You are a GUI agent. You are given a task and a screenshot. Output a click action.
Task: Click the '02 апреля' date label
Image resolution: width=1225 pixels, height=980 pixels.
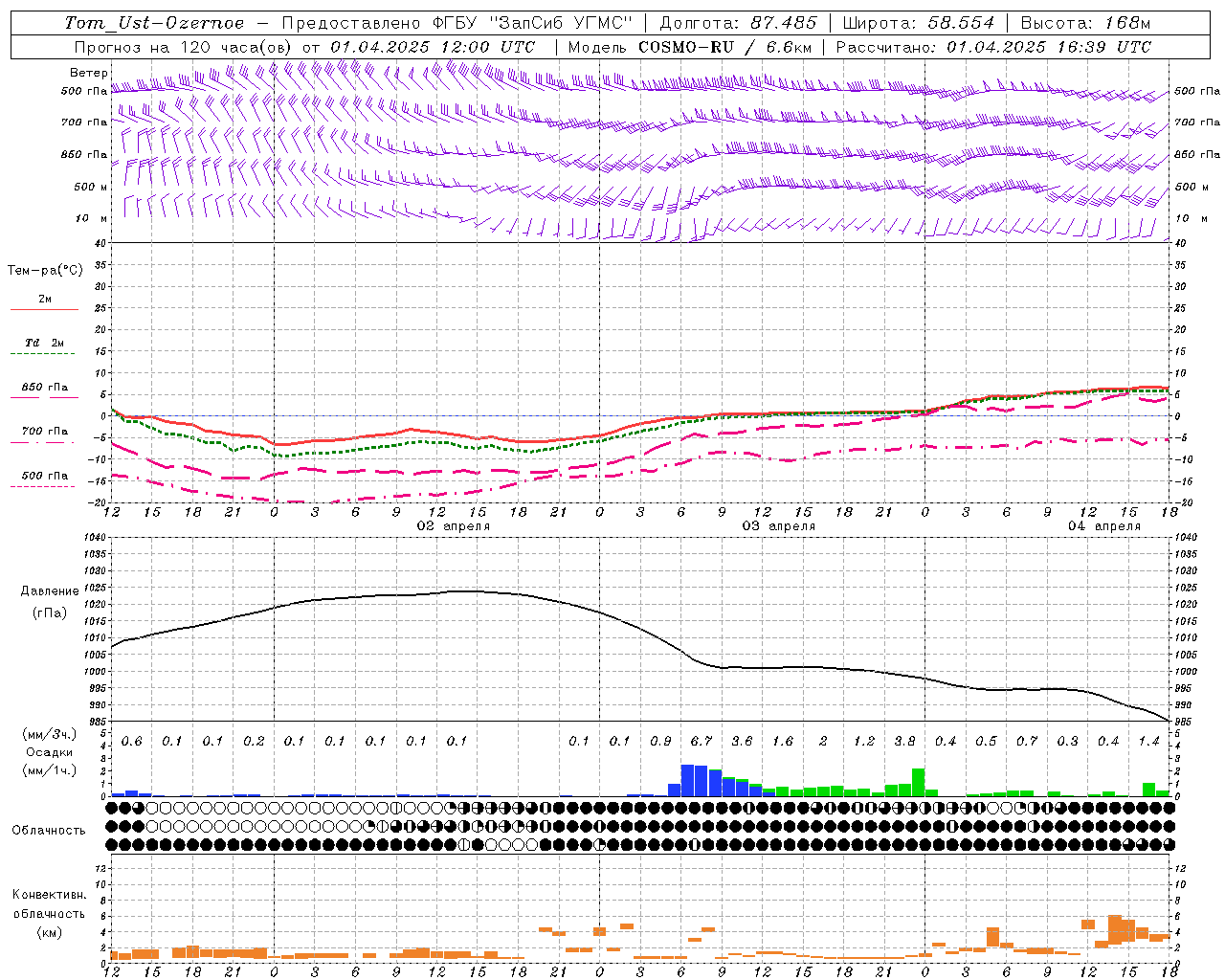pos(454,526)
